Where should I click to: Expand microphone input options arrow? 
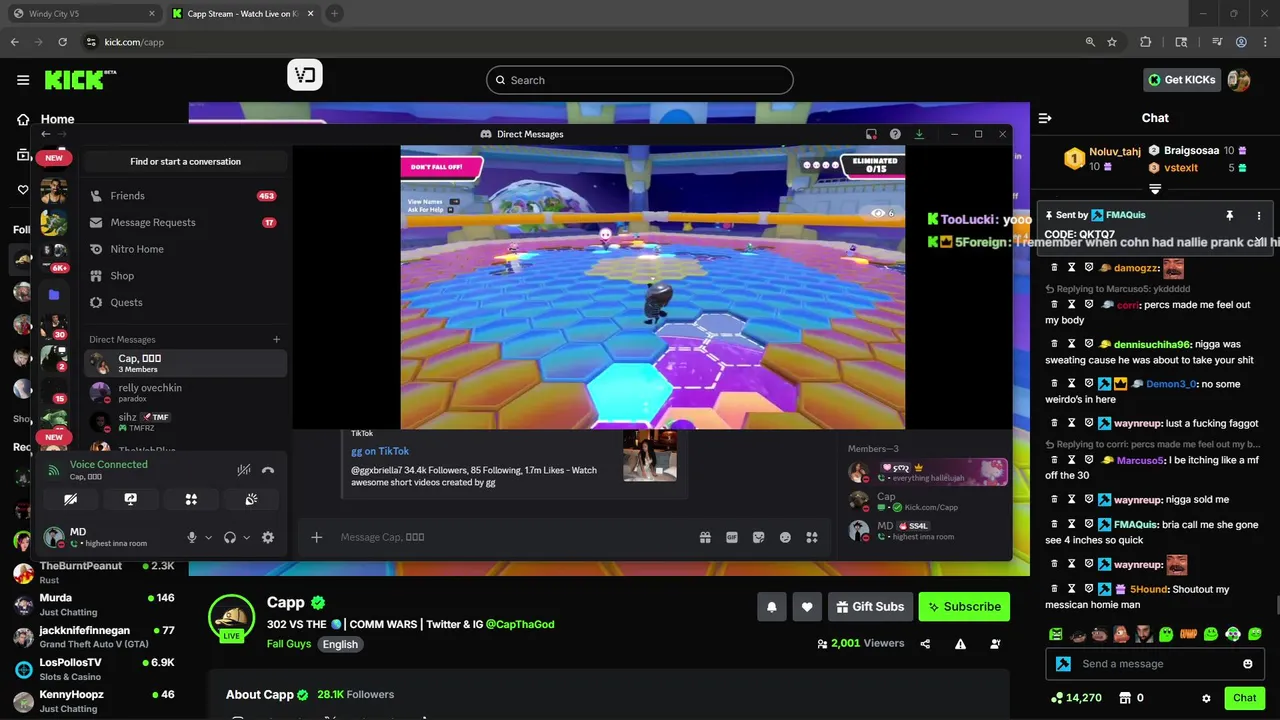[x=208, y=537]
